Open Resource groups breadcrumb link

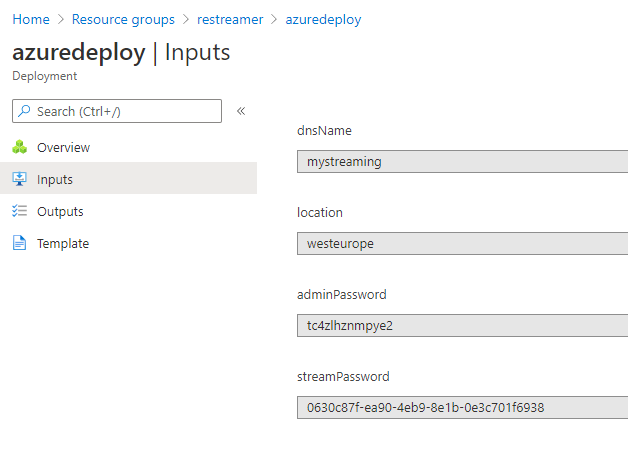[123, 20]
